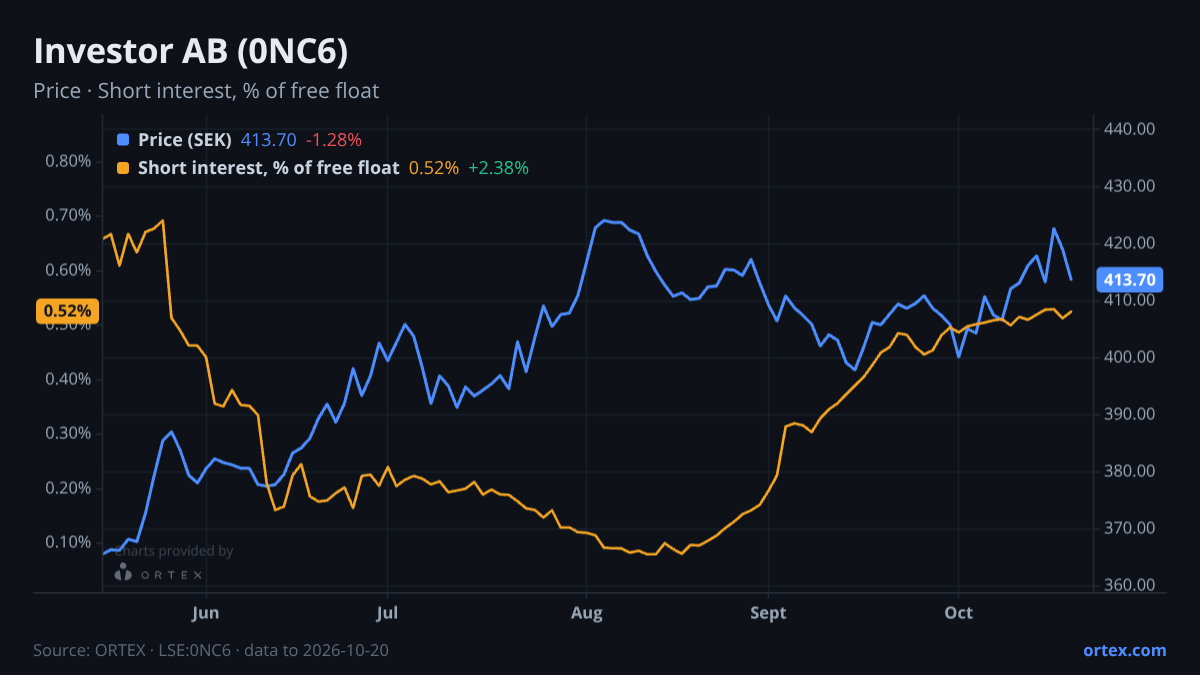Click the 390.00 right axis label
This screenshot has height=675, width=1200.
(x=1130, y=414)
